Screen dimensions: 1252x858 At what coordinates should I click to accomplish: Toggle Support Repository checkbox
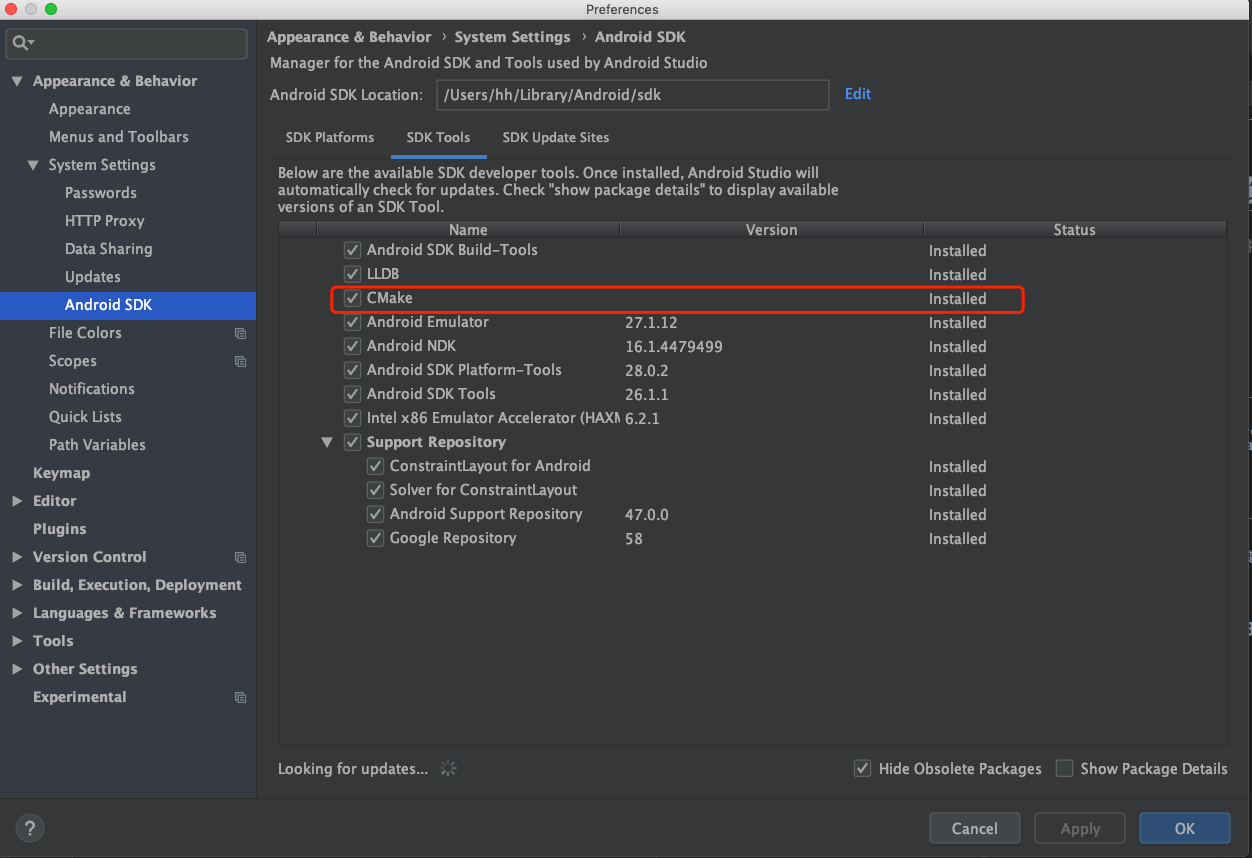coord(352,442)
